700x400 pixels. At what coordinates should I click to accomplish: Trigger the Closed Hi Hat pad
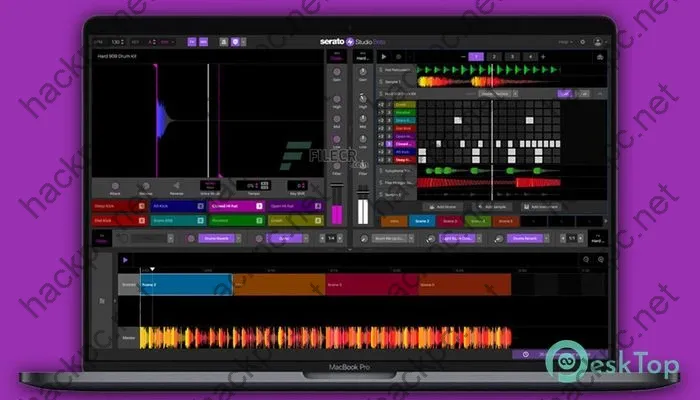237,206
